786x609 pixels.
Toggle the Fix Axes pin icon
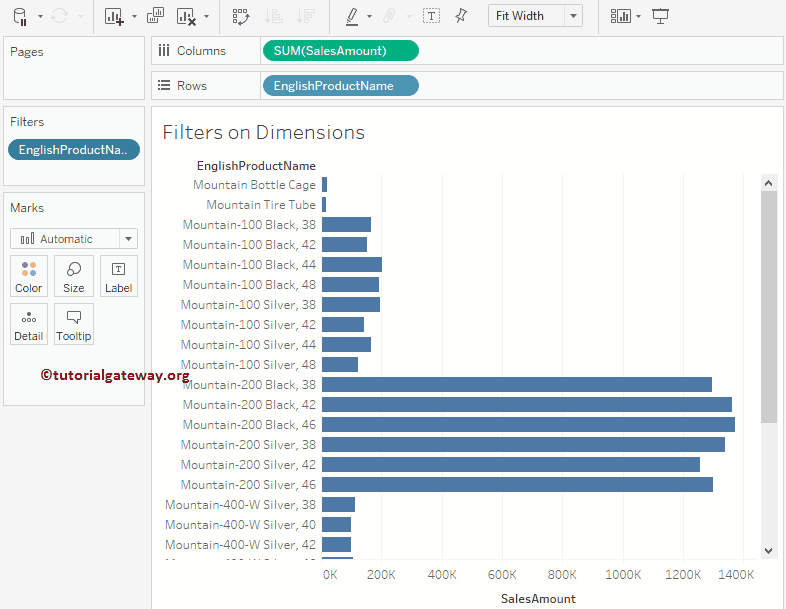[x=460, y=16]
